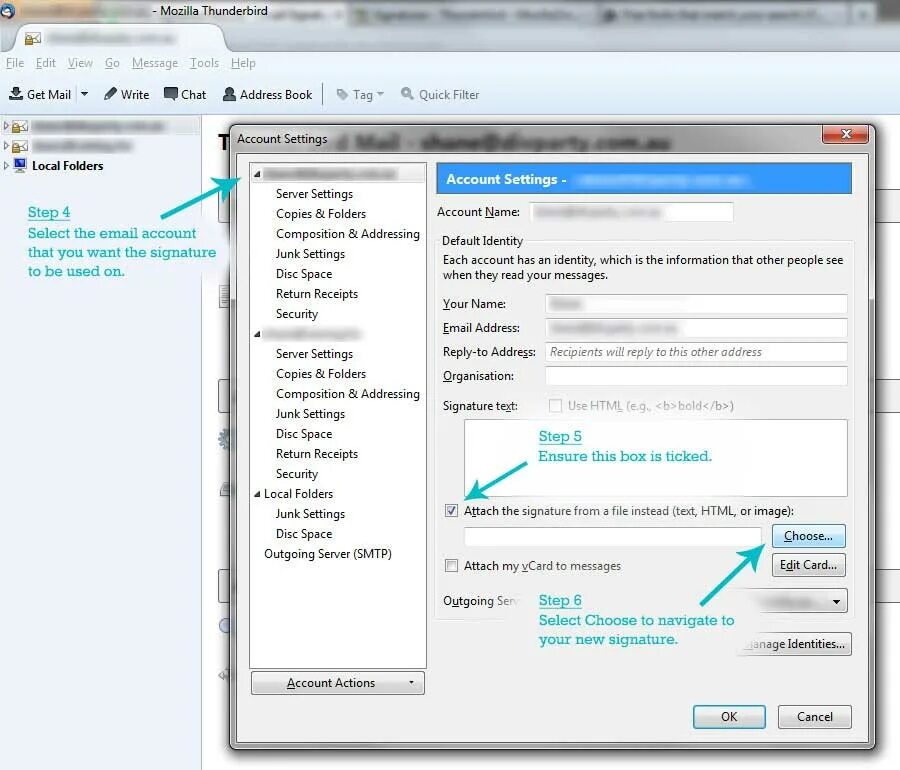Toggle the Quick Filter button

[440, 94]
